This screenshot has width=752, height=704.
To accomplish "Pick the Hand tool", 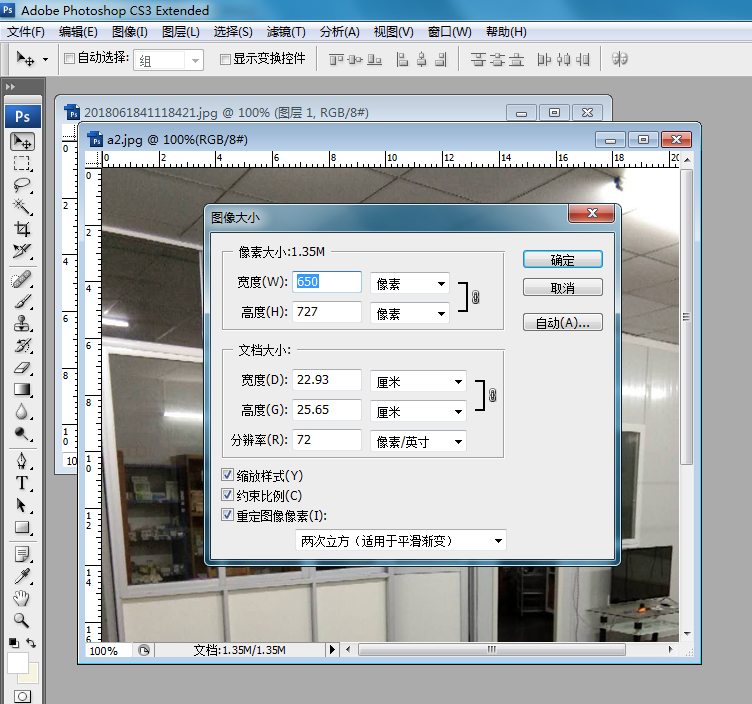I will 22,598.
